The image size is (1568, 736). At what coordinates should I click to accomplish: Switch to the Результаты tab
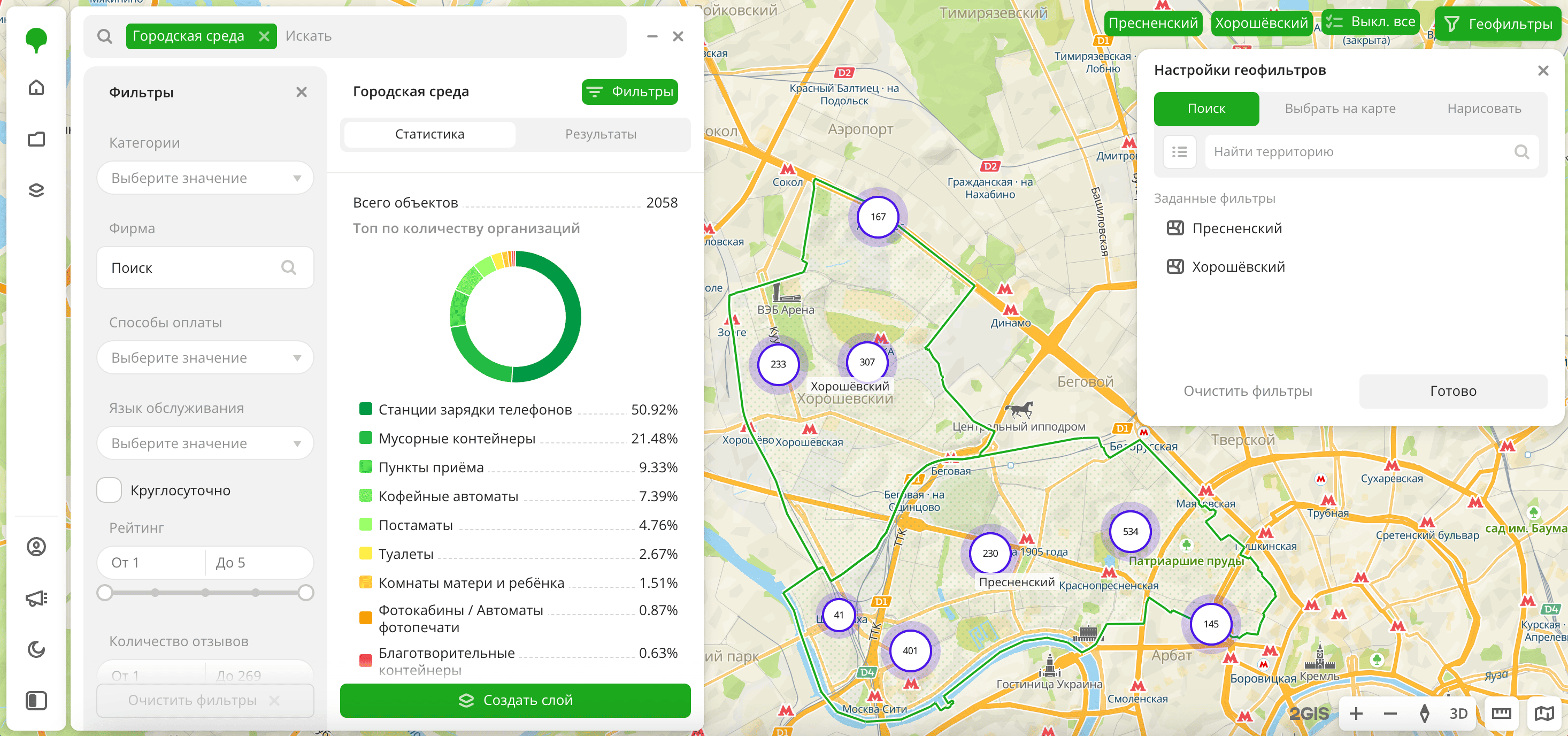(600, 134)
